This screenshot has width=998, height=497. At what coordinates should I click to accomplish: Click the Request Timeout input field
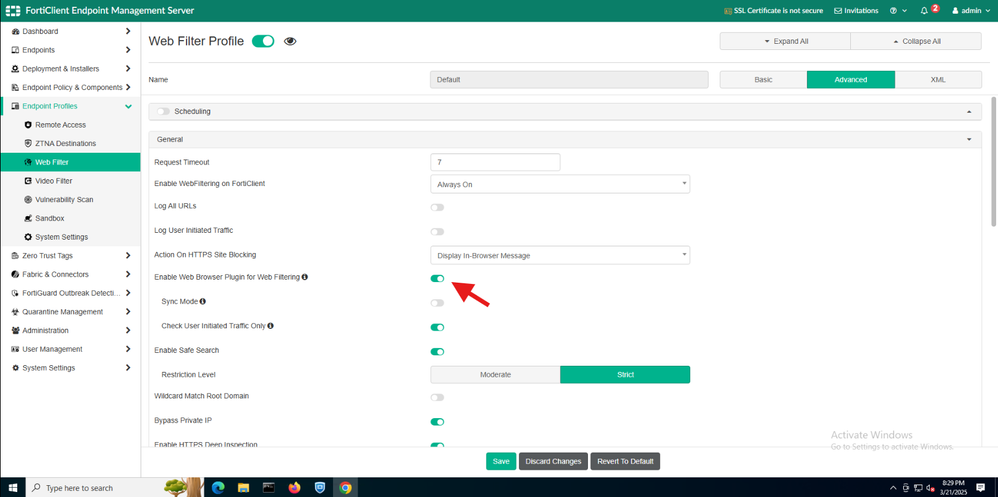click(x=495, y=162)
